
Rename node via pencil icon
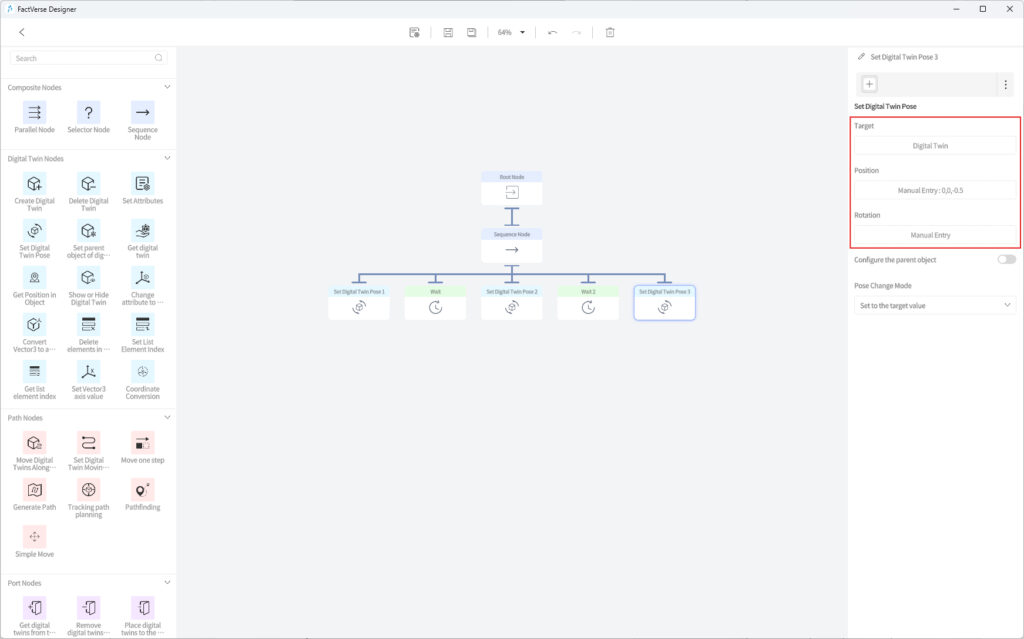(x=861, y=57)
